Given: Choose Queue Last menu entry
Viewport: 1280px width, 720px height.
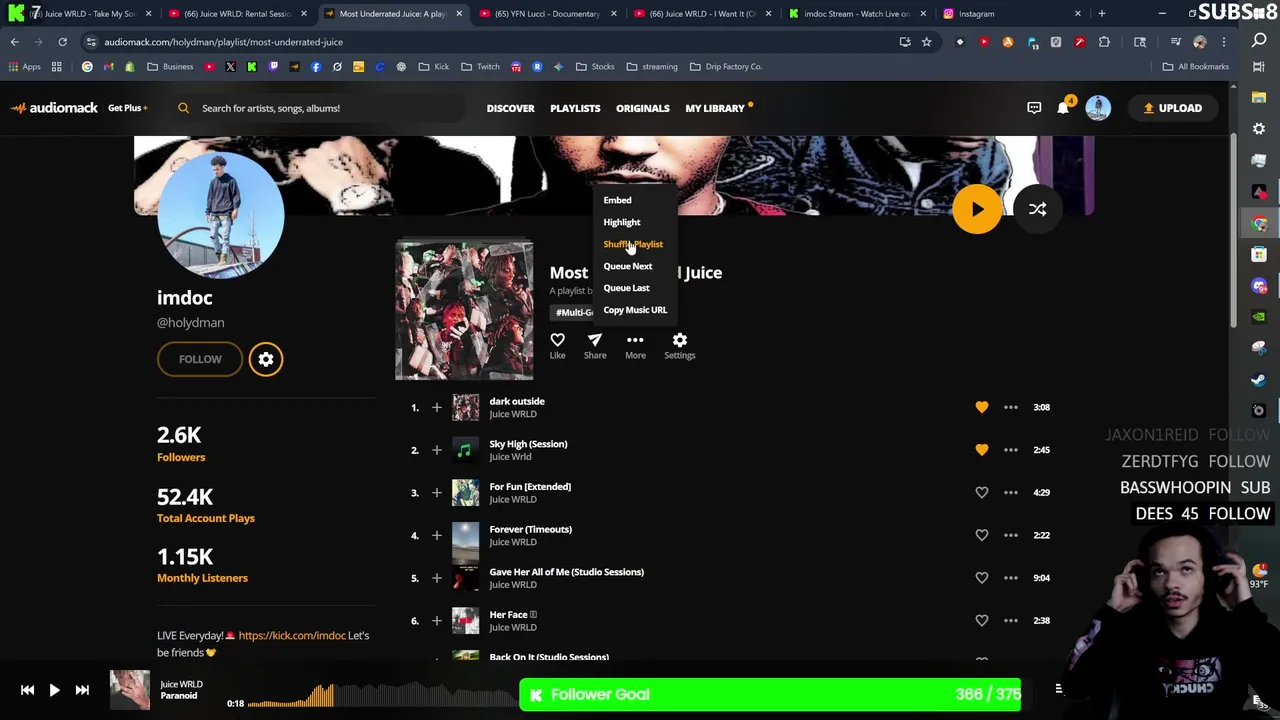Looking at the screenshot, I should pyautogui.click(x=626, y=288).
